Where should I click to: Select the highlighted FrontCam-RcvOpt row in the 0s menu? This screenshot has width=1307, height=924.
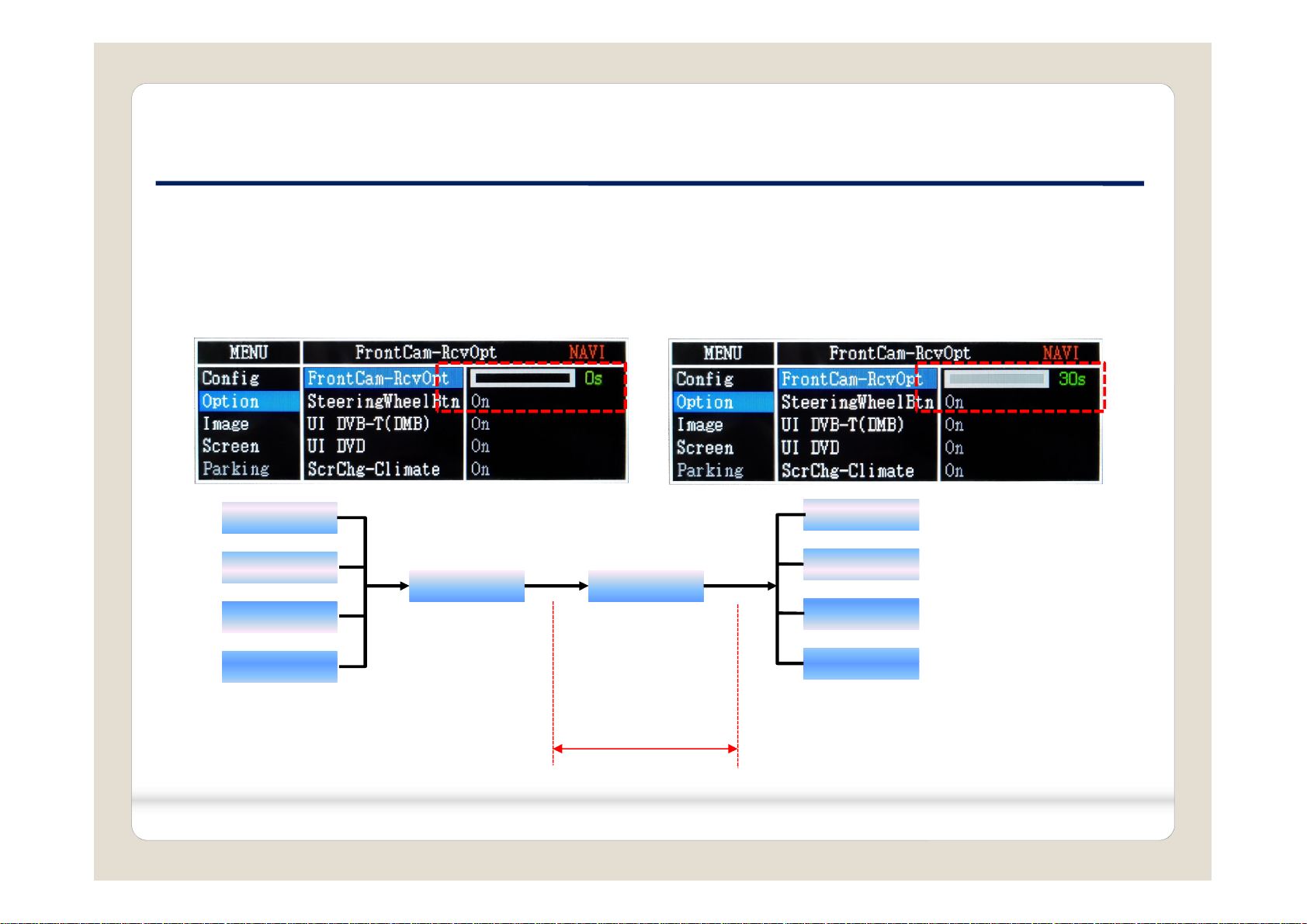point(383,379)
